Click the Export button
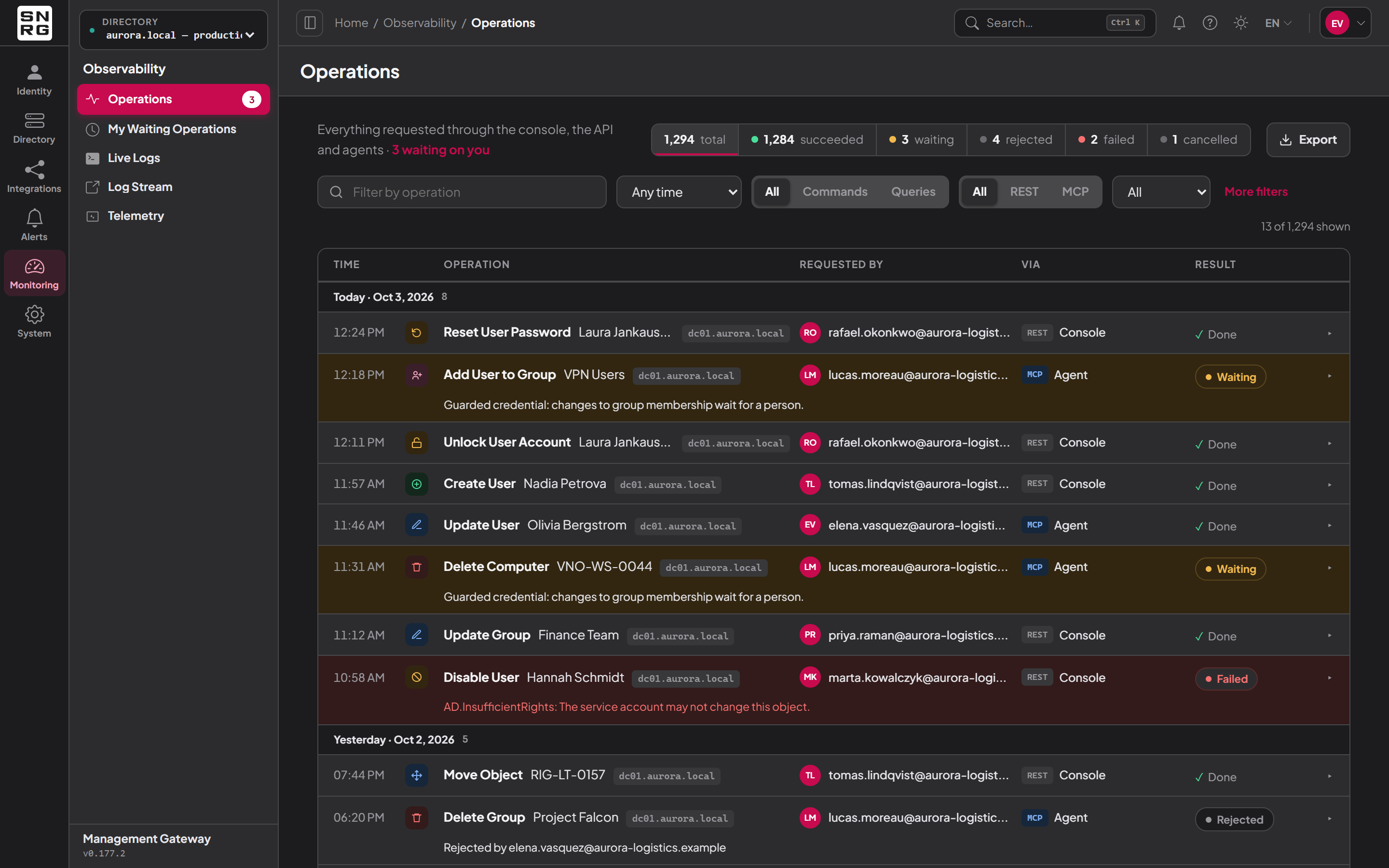This screenshot has height=868, width=1389. pos(1308,139)
